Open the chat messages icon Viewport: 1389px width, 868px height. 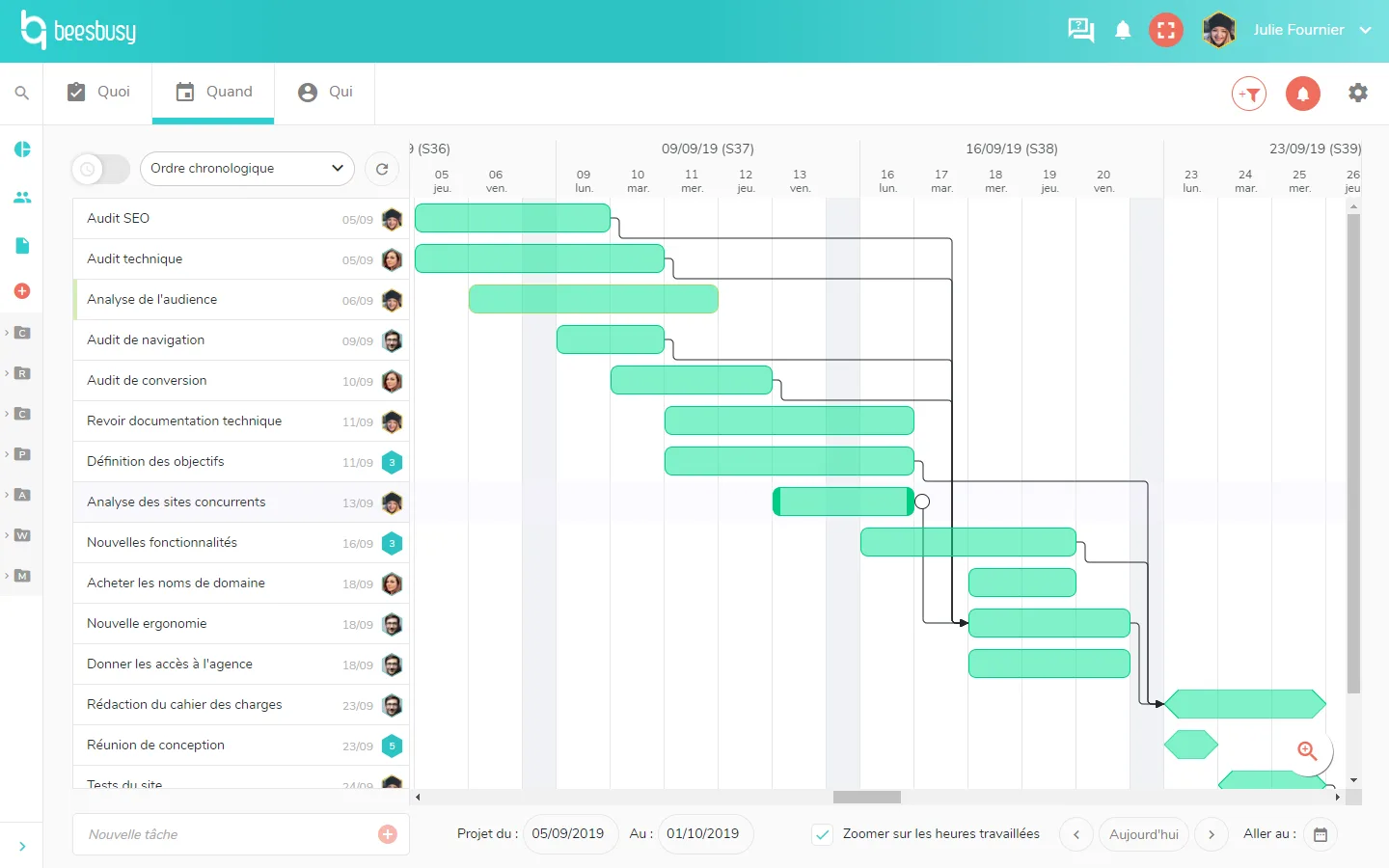1080,30
